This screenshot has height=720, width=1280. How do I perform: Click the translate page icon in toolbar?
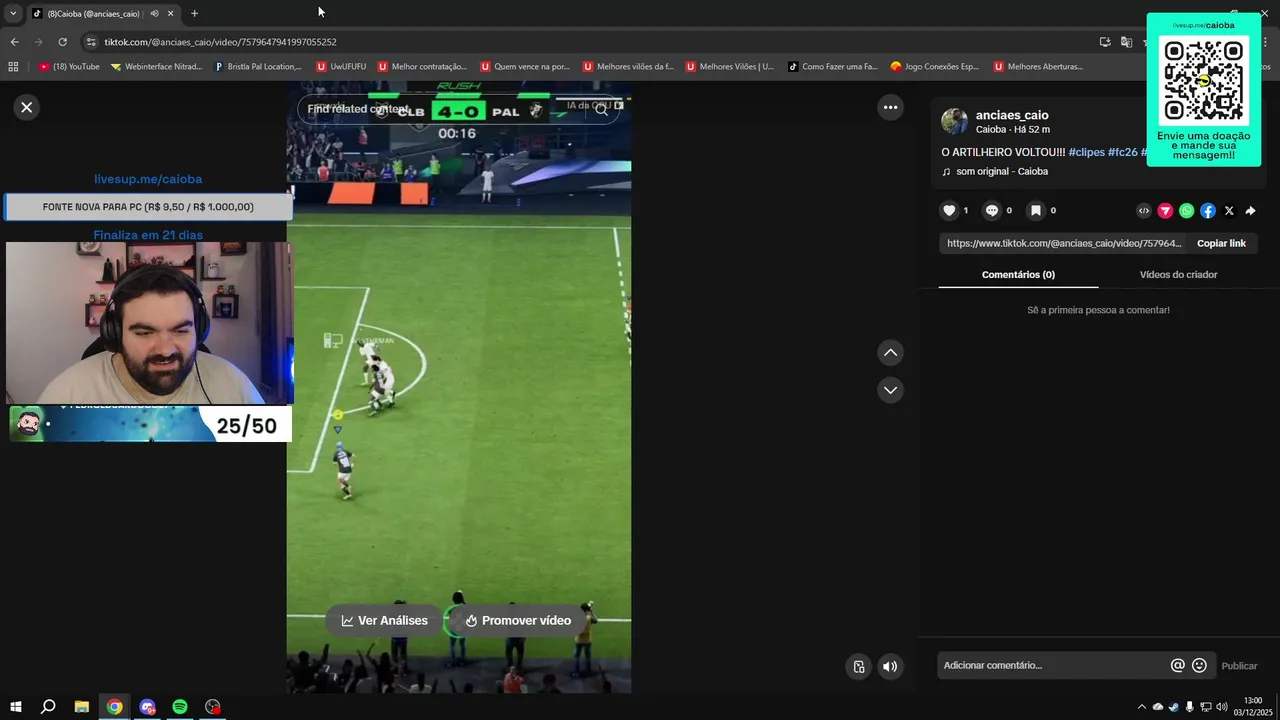pos(1126,42)
